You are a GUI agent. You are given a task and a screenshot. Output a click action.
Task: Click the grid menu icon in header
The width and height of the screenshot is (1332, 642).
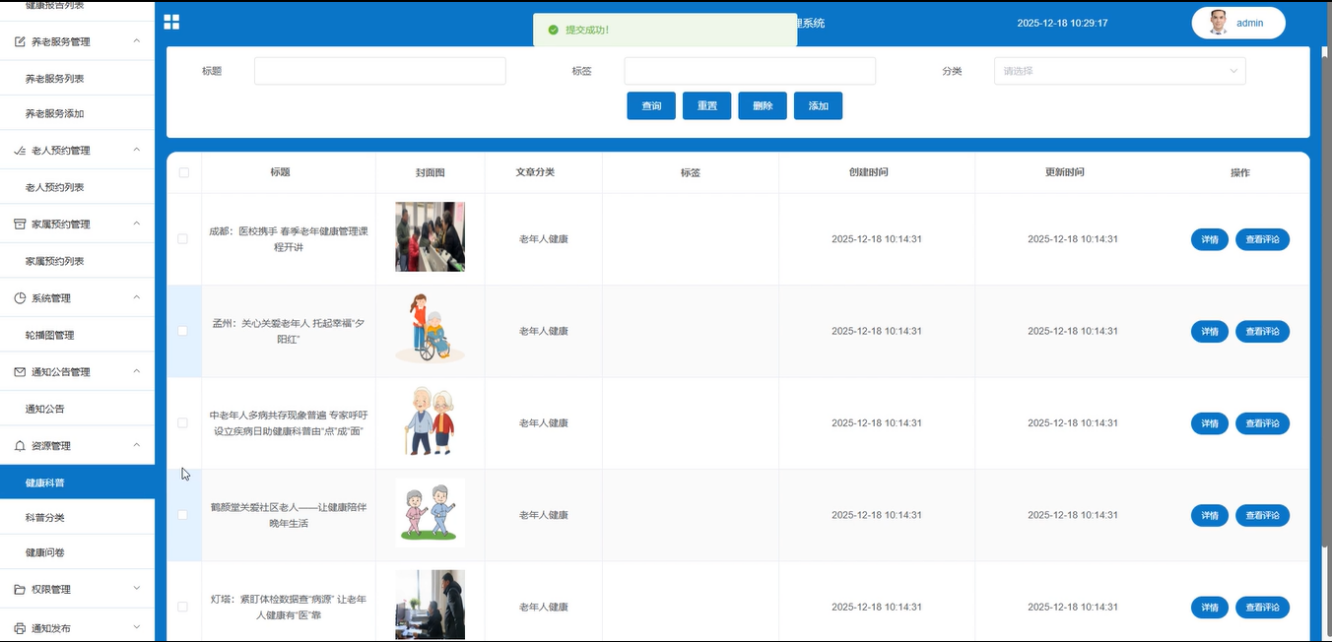[171, 22]
